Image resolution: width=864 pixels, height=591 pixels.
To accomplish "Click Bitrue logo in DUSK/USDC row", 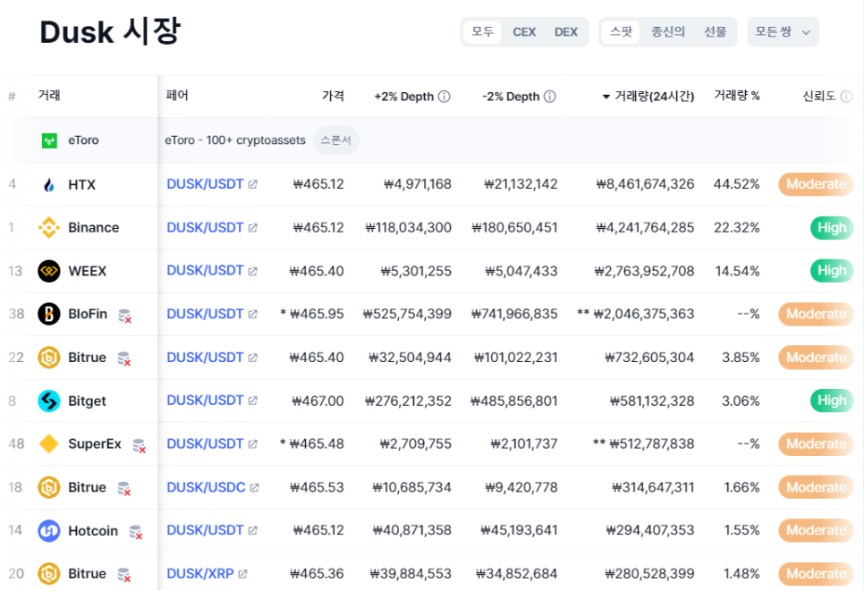I will click(49, 487).
